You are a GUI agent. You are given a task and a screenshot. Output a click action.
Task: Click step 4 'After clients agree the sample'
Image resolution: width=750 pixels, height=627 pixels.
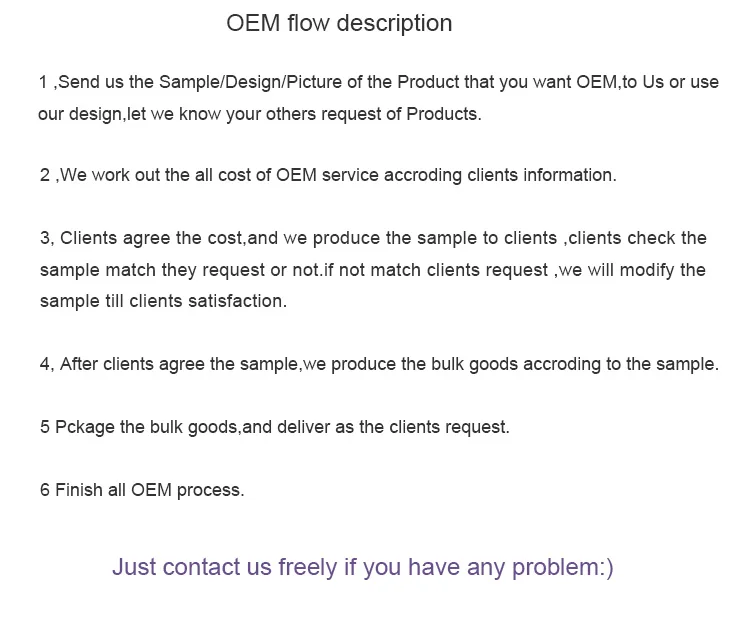[379, 364]
